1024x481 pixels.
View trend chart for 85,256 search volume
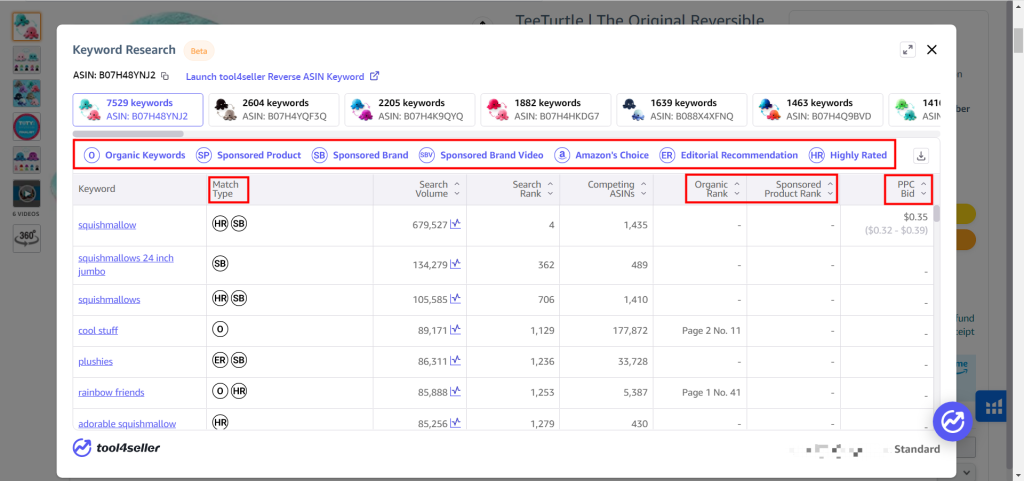(x=456, y=424)
